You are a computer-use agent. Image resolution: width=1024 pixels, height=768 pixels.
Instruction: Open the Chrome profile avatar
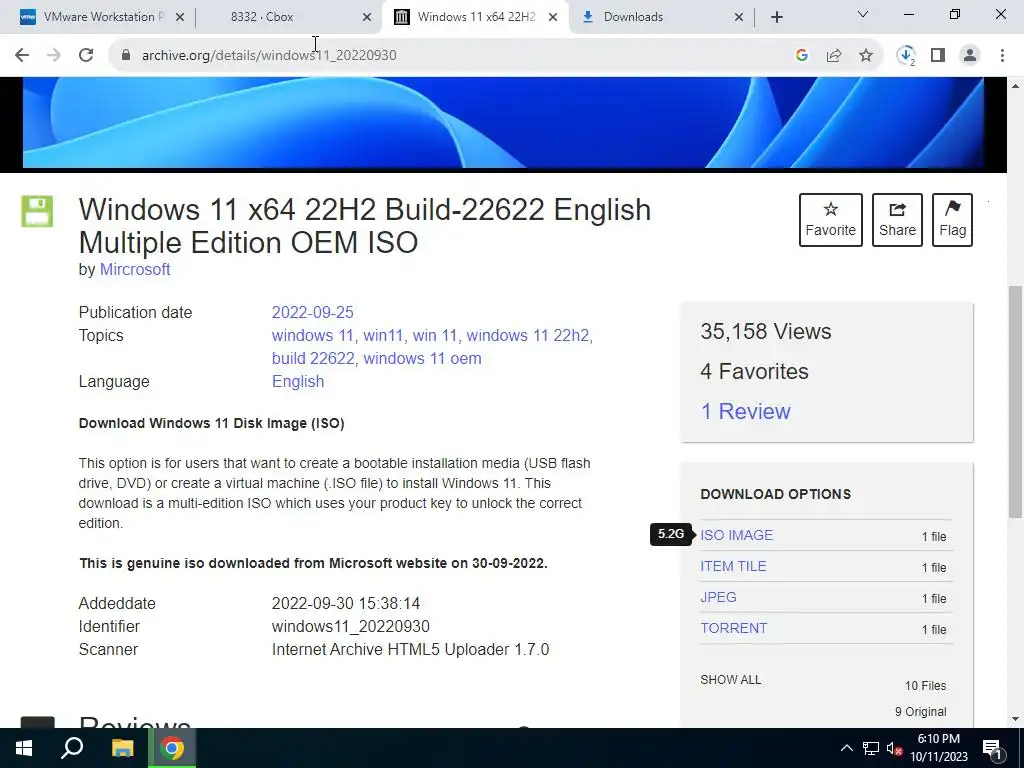[x=970, y=56]
